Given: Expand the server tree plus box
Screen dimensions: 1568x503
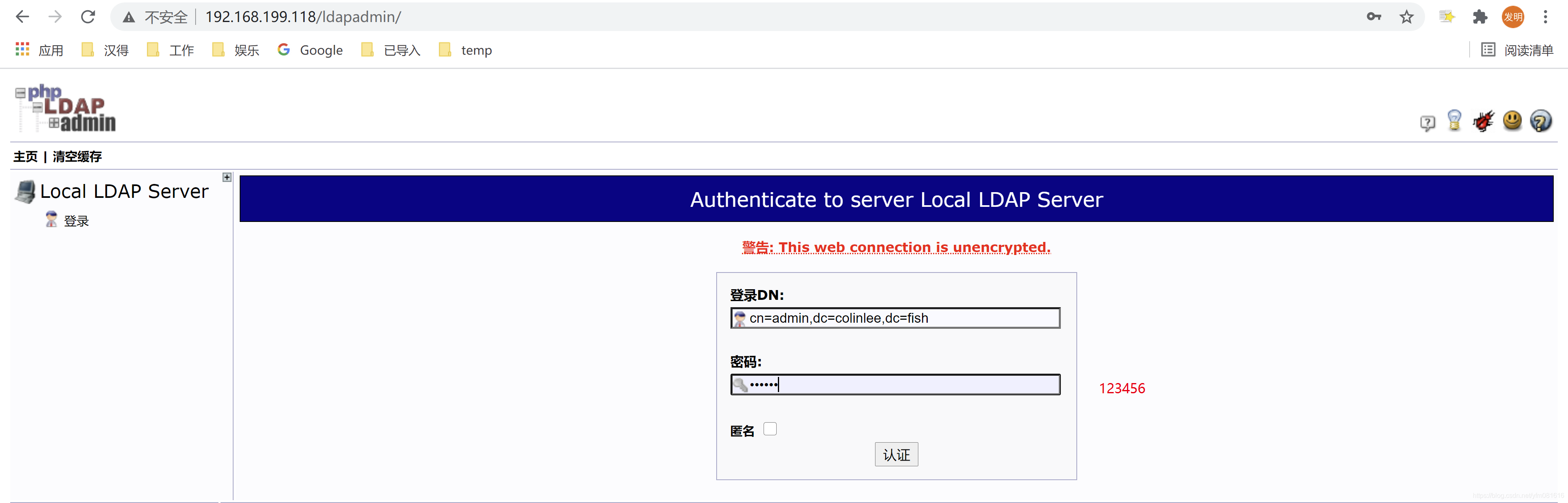Looking at the screenshot, I should click(227, 177).
